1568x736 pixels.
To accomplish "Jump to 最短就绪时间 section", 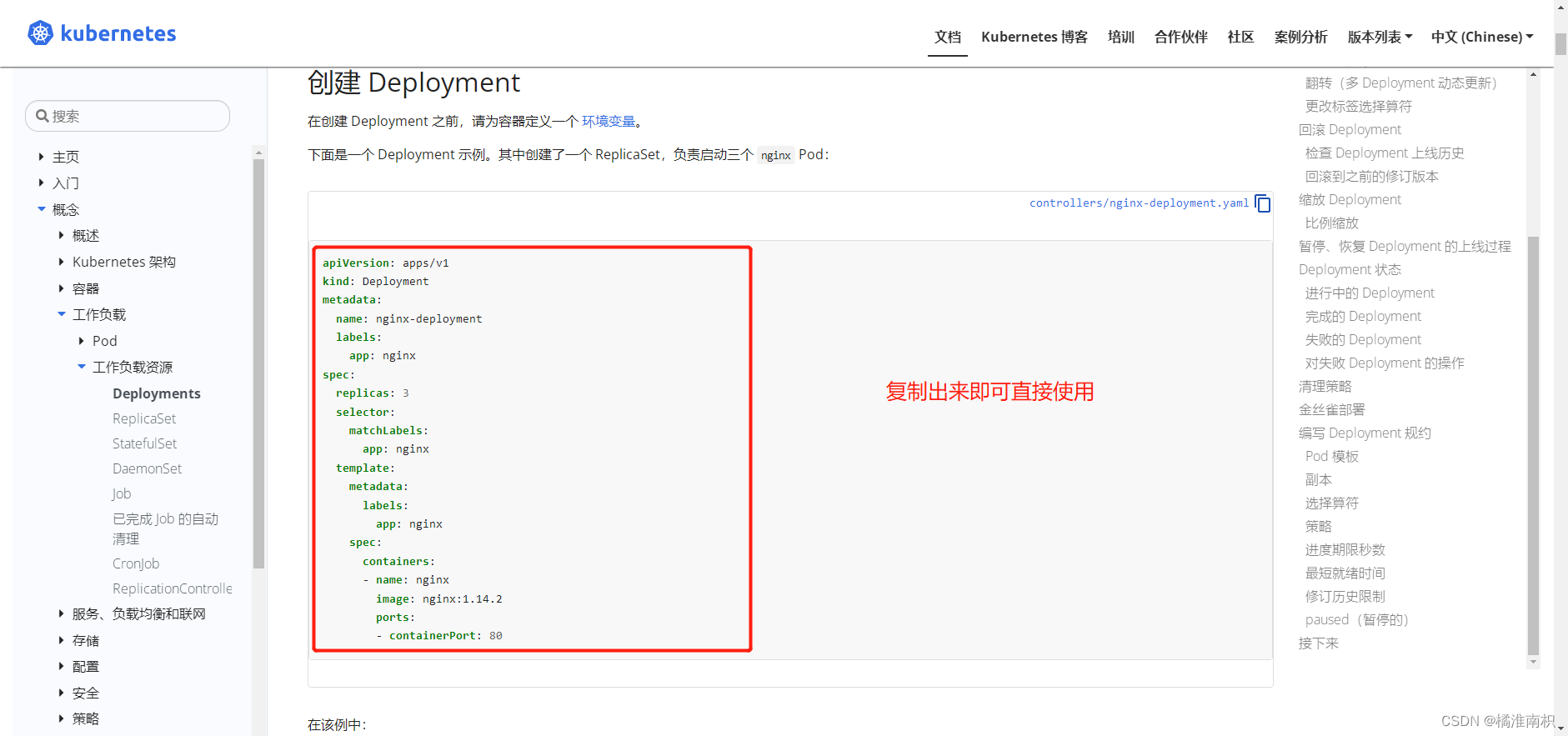I will pos(1345,573).
